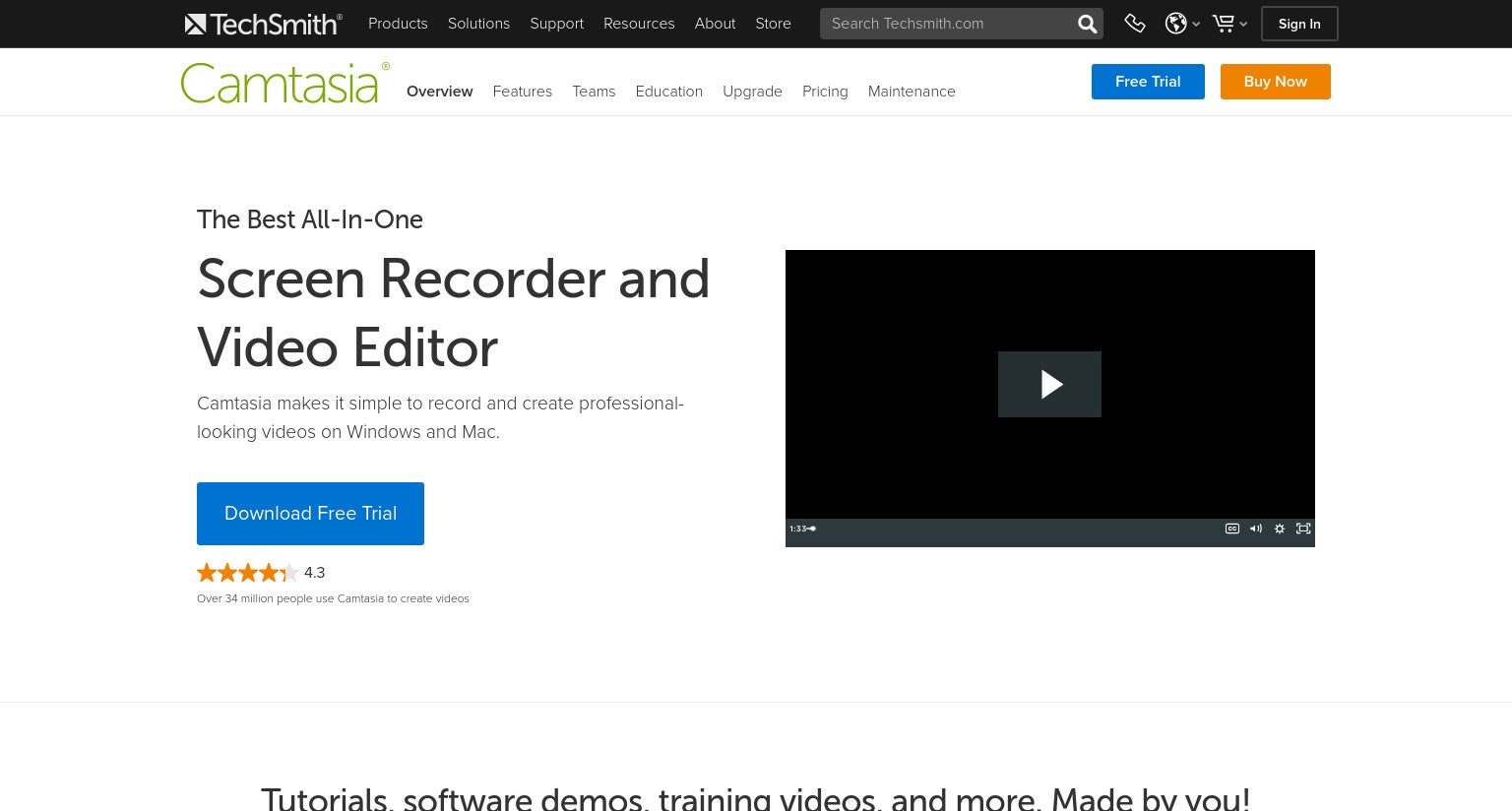Click the star rating graphic

pyautogui.click(x=248, y=573)
